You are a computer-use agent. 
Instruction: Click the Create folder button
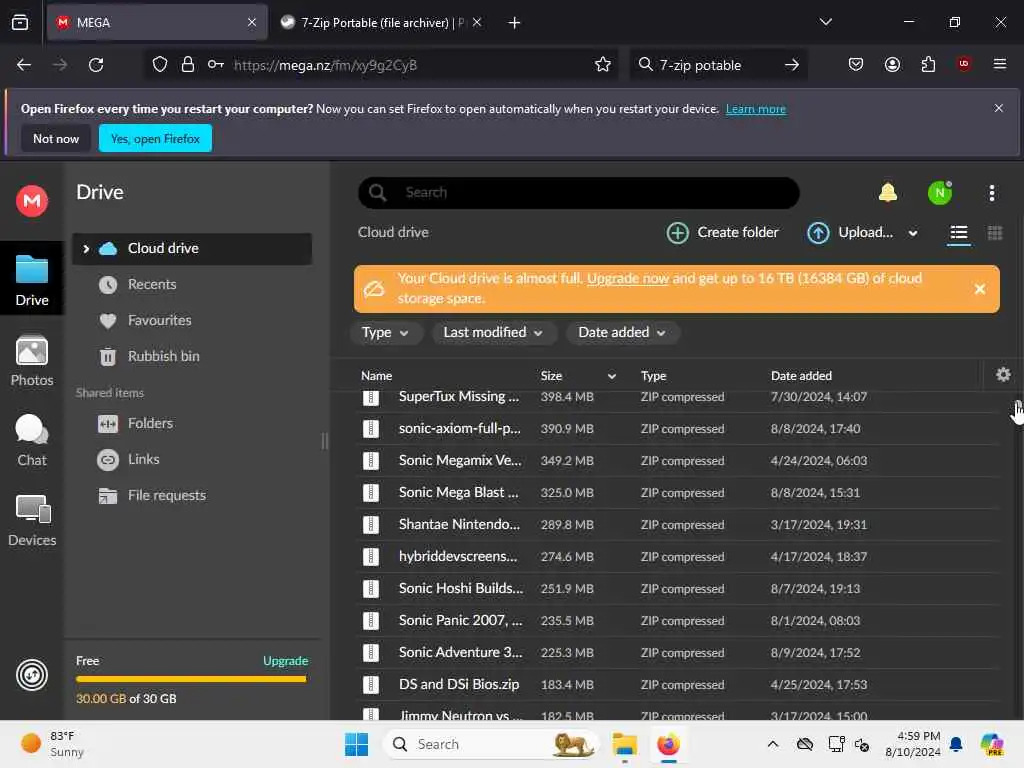722,233
